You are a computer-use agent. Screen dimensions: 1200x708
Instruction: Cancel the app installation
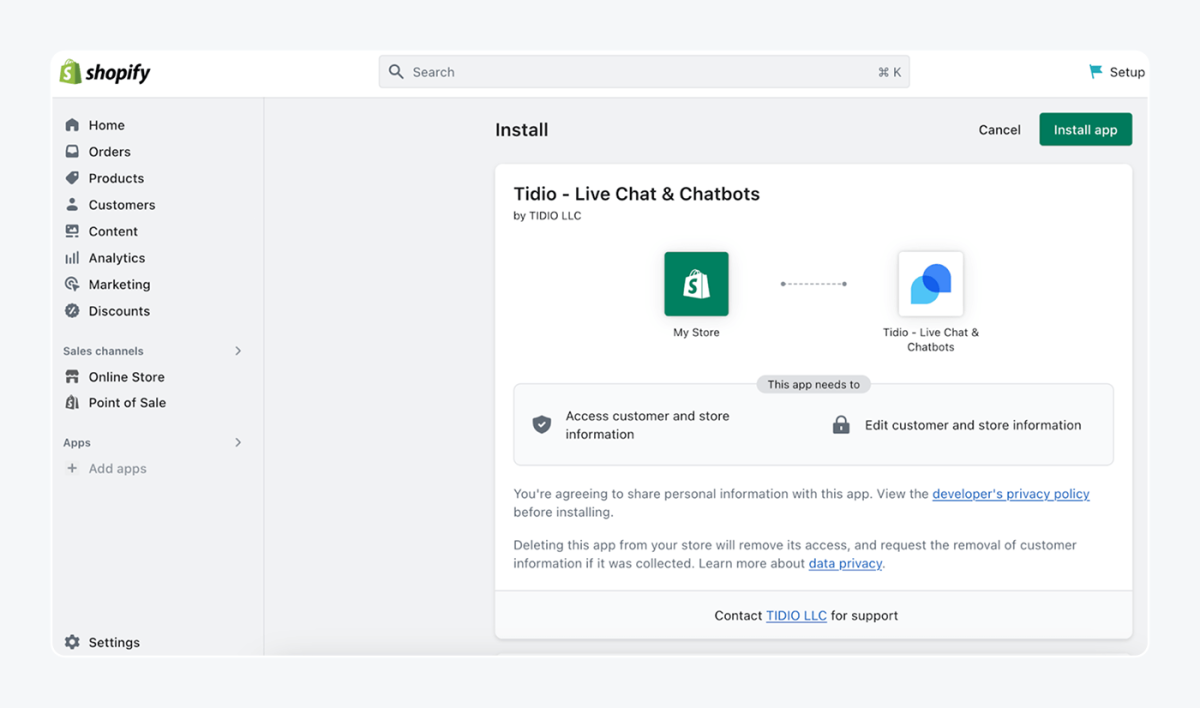tap(1000, 130)
